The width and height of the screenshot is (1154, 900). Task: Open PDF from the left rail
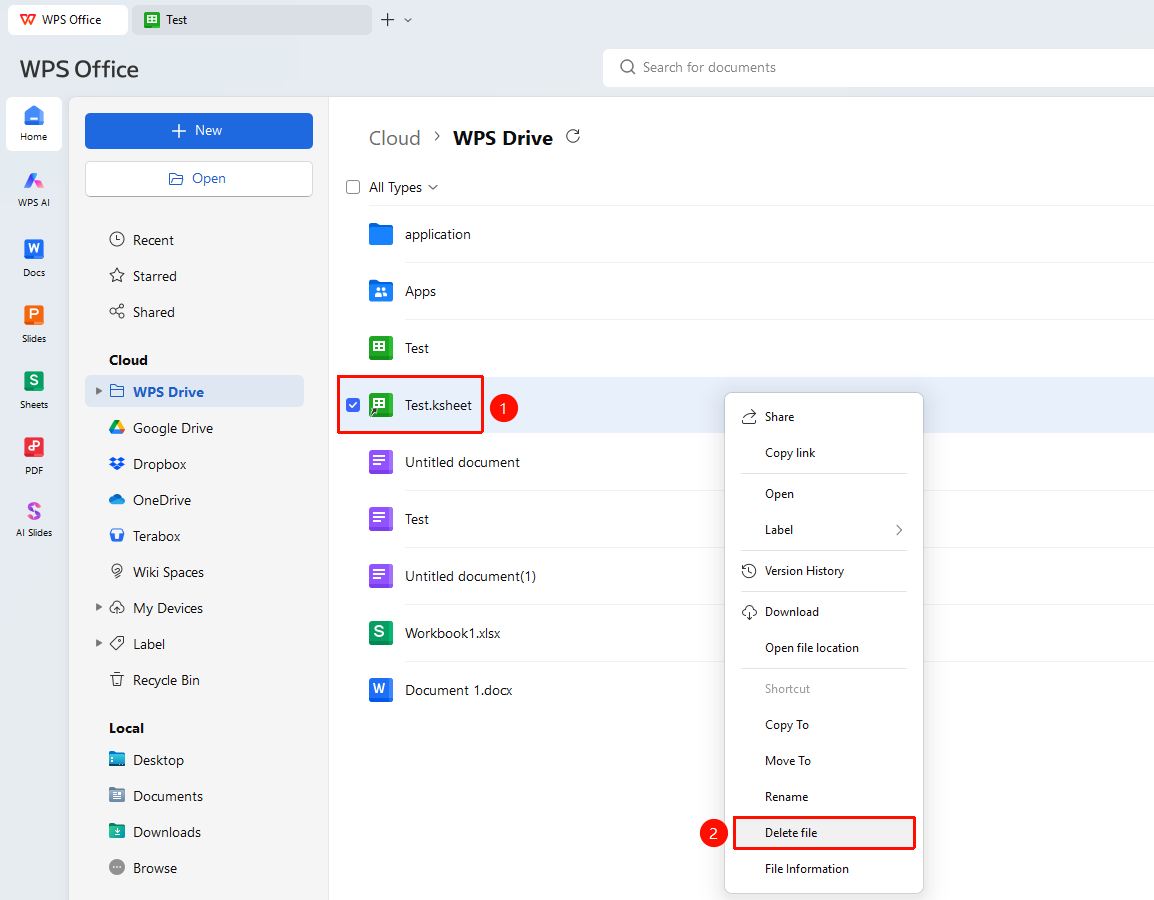tap(34, 456)
